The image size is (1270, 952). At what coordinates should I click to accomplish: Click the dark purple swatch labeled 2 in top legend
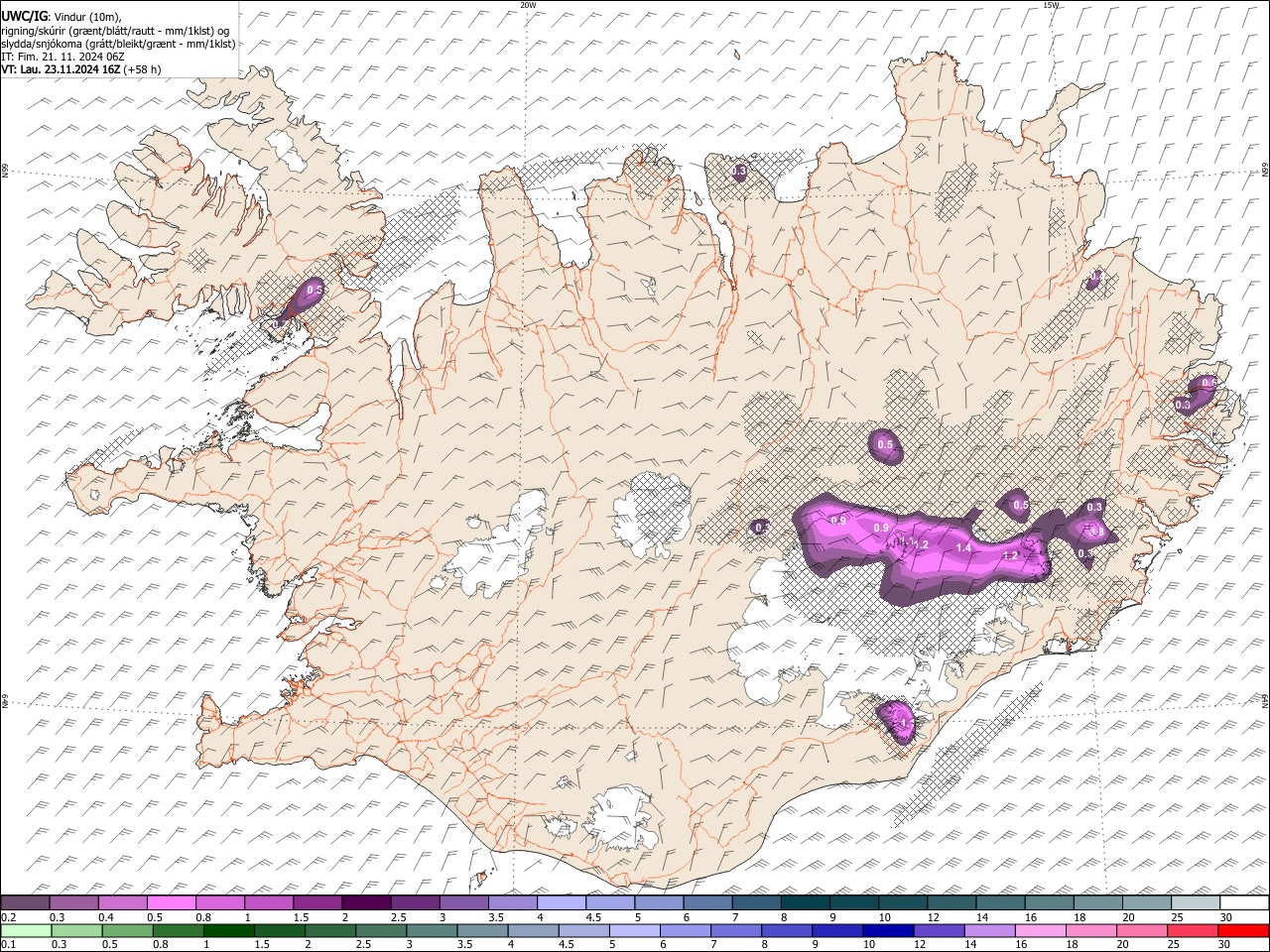click(365, 902)
